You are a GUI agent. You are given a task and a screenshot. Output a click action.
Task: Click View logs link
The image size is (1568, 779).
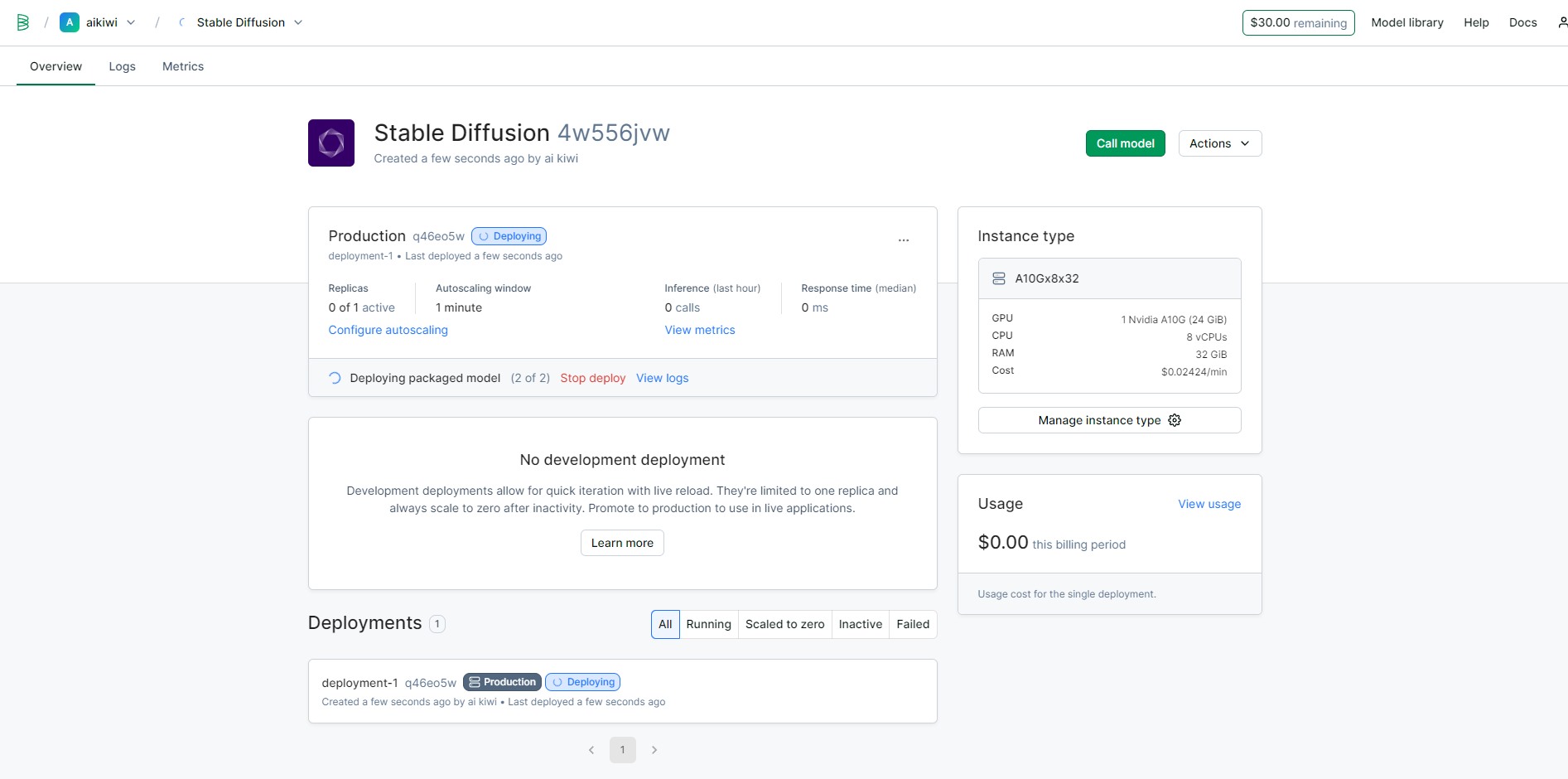[x=663, y=378]
